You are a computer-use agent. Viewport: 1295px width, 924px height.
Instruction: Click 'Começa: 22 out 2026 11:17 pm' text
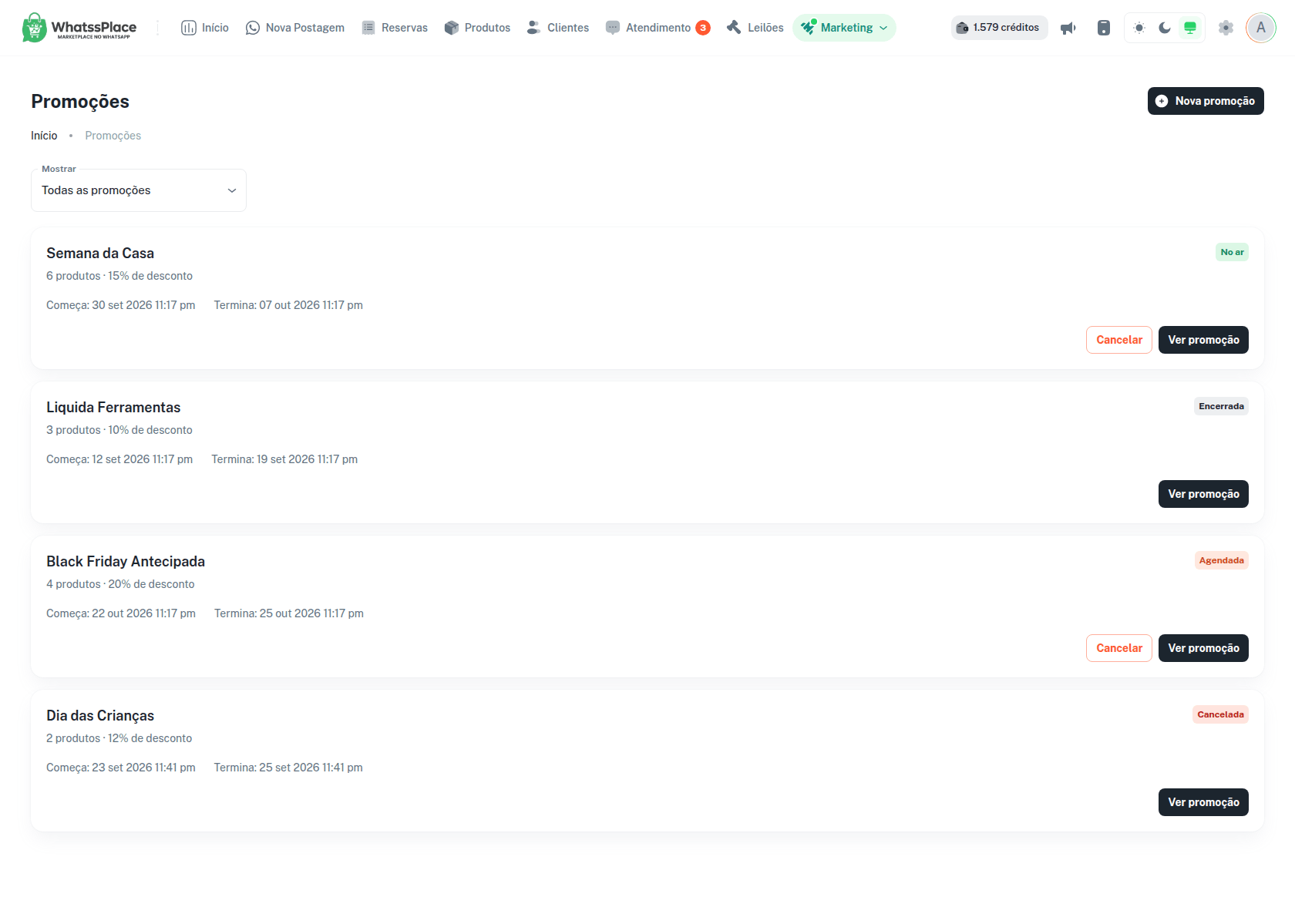[121, 613]
